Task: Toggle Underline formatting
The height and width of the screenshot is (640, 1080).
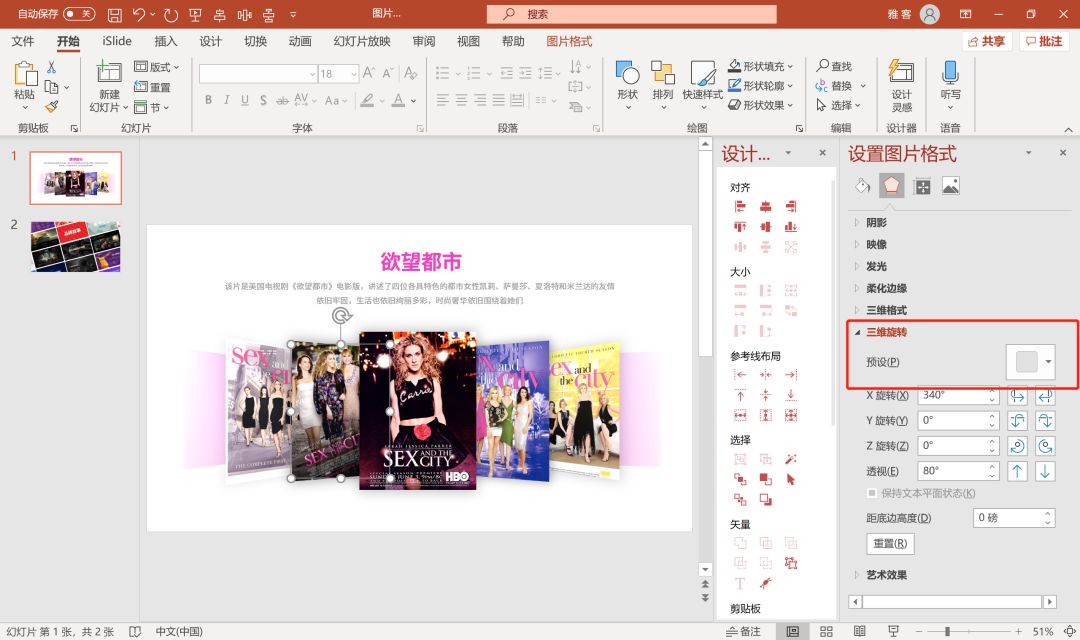Action: pyautogui.click(x=245, y=100)
